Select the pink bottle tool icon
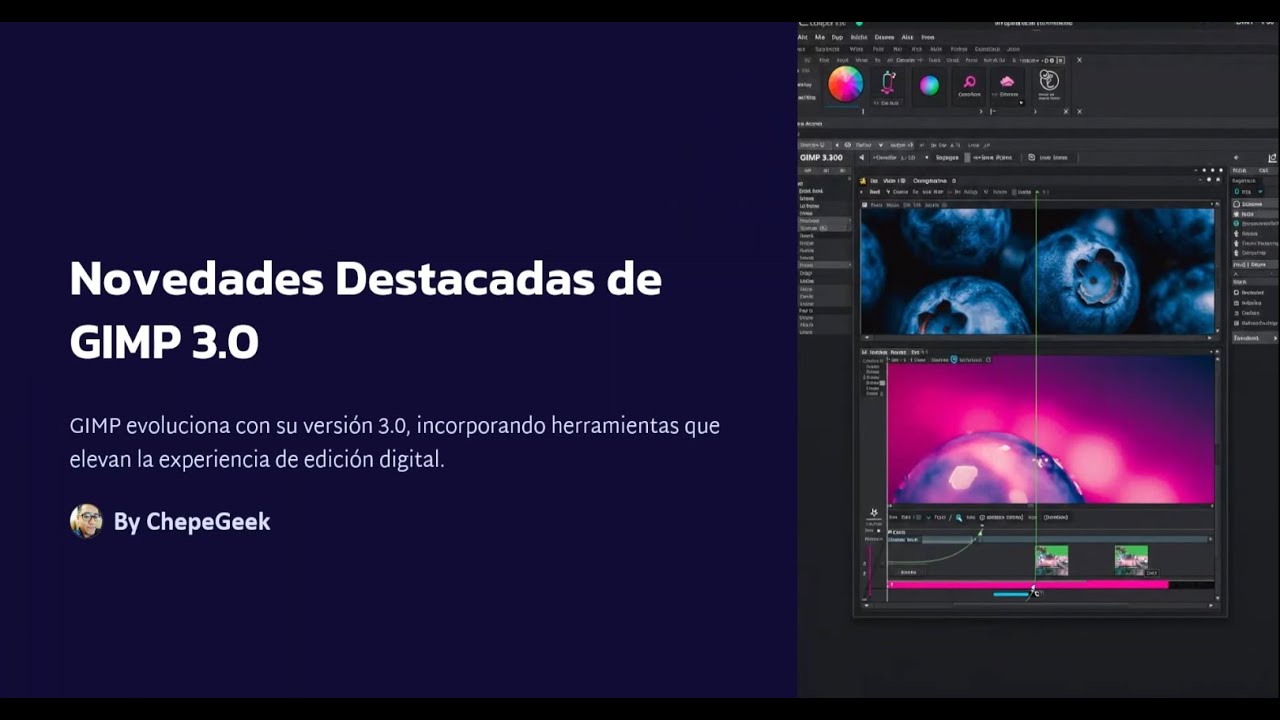 [x=888, y=83]
